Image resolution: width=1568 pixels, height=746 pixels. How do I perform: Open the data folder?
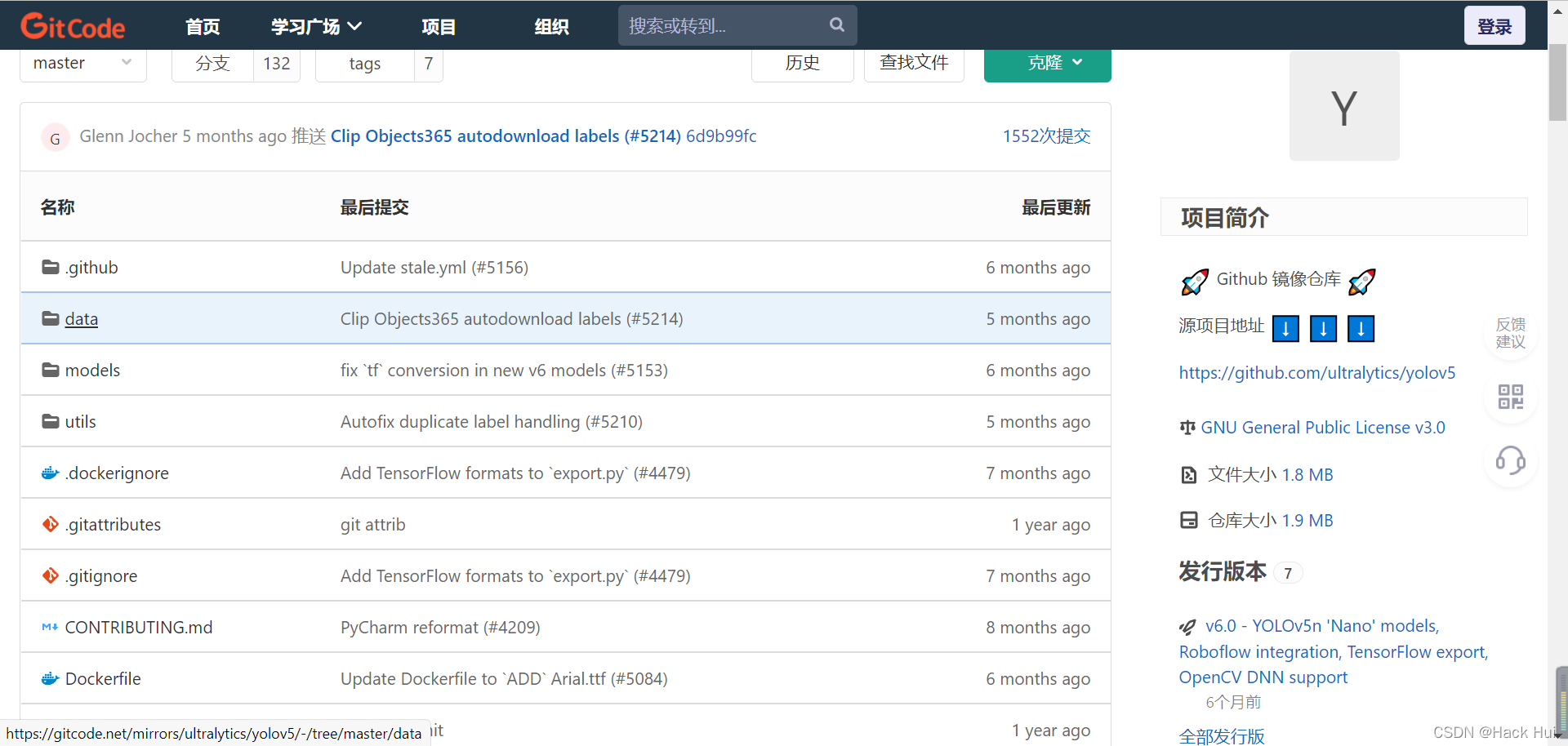pos(82,319)
